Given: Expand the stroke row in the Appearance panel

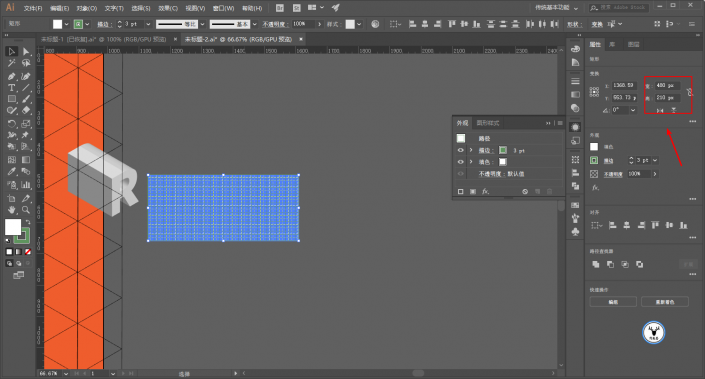Looking at the screenshot, I should pyautogui.click(x=471, y=150).
